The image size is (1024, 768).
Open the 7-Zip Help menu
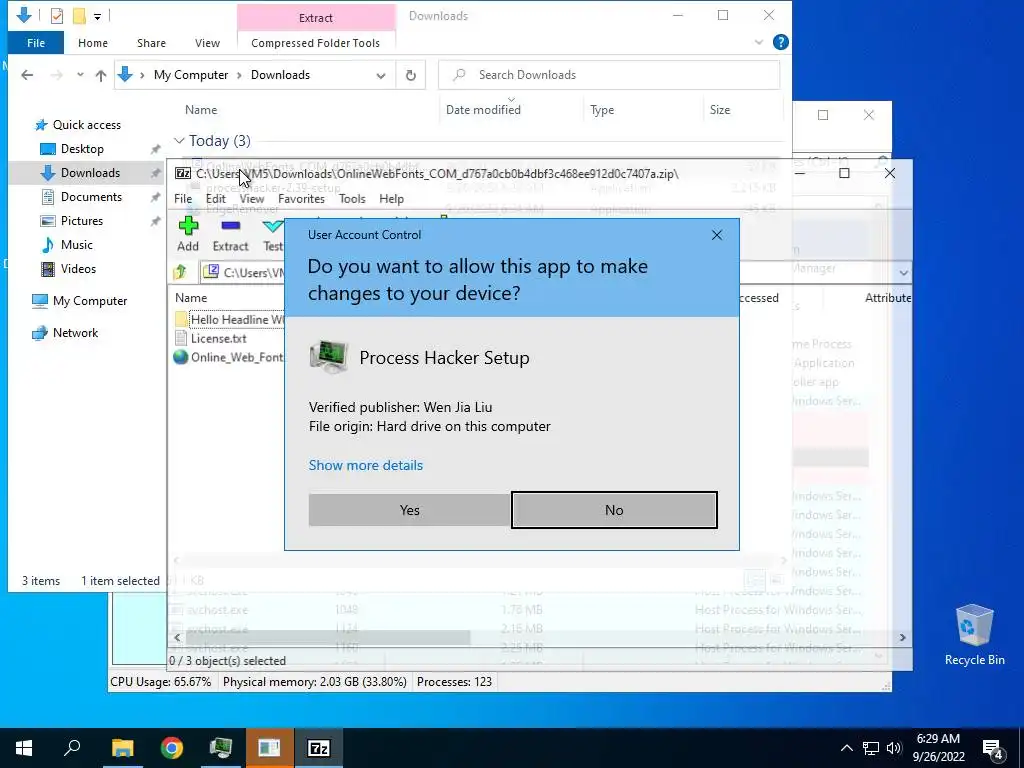[391, 199]
